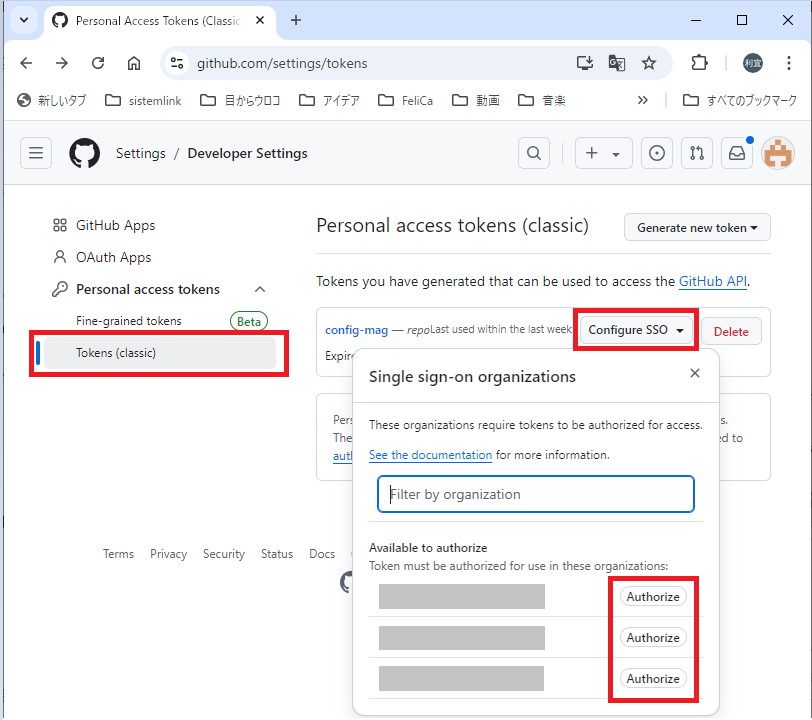Open Docs footer link

[x=322, y=554]
